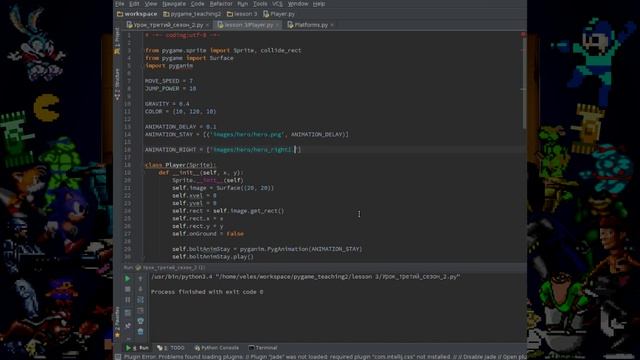This screenshot has height=360, width=640.
Task: Pin the Run tab with pin icon
Action: pos(127,326)
